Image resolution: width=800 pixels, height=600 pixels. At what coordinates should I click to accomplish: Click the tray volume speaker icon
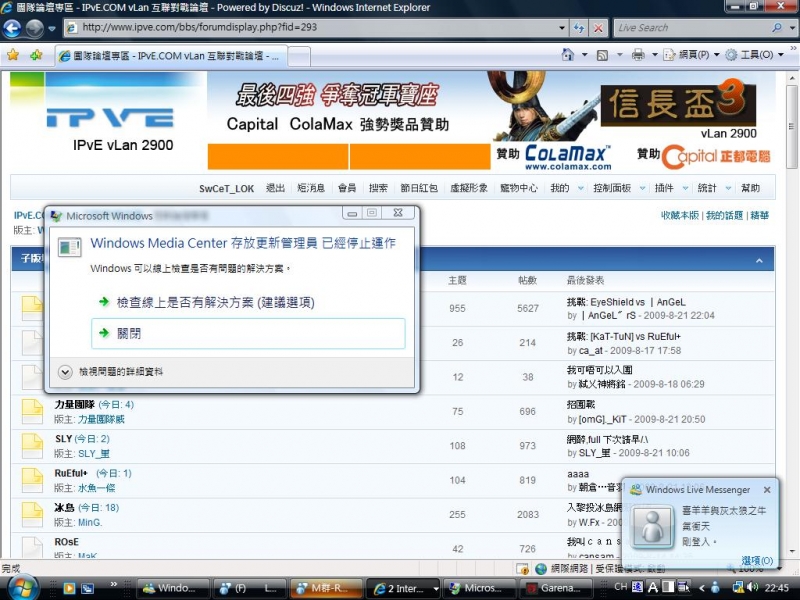click(752, 588)
